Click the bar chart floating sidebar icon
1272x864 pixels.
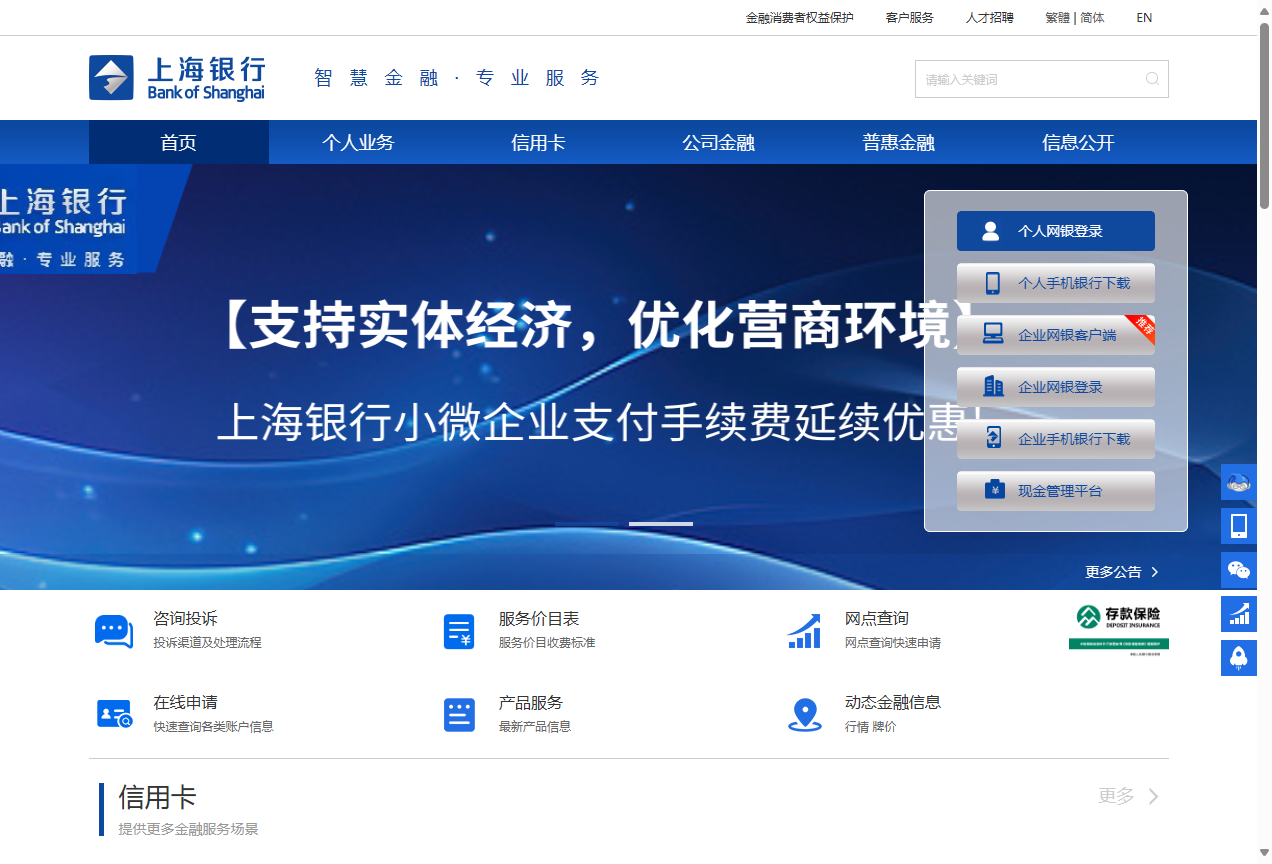click(1239, 614)
